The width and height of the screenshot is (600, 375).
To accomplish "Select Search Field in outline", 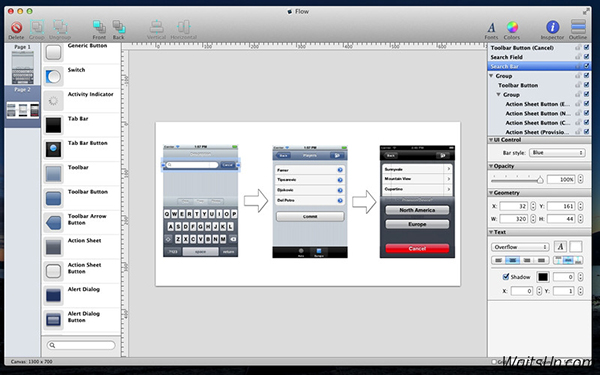I will [507, 57].
